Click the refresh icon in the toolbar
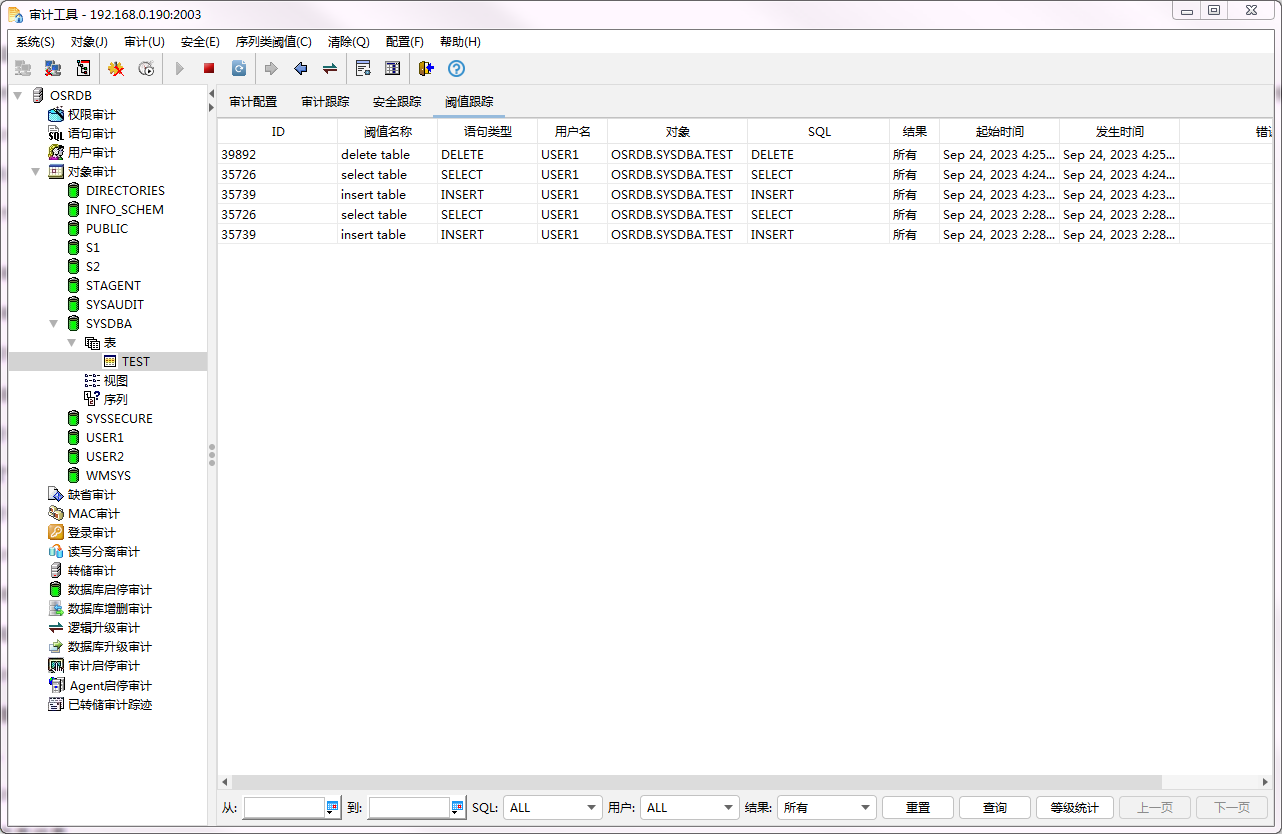The height and width of the screenshot is (834, 1282). tap(239, 69)
